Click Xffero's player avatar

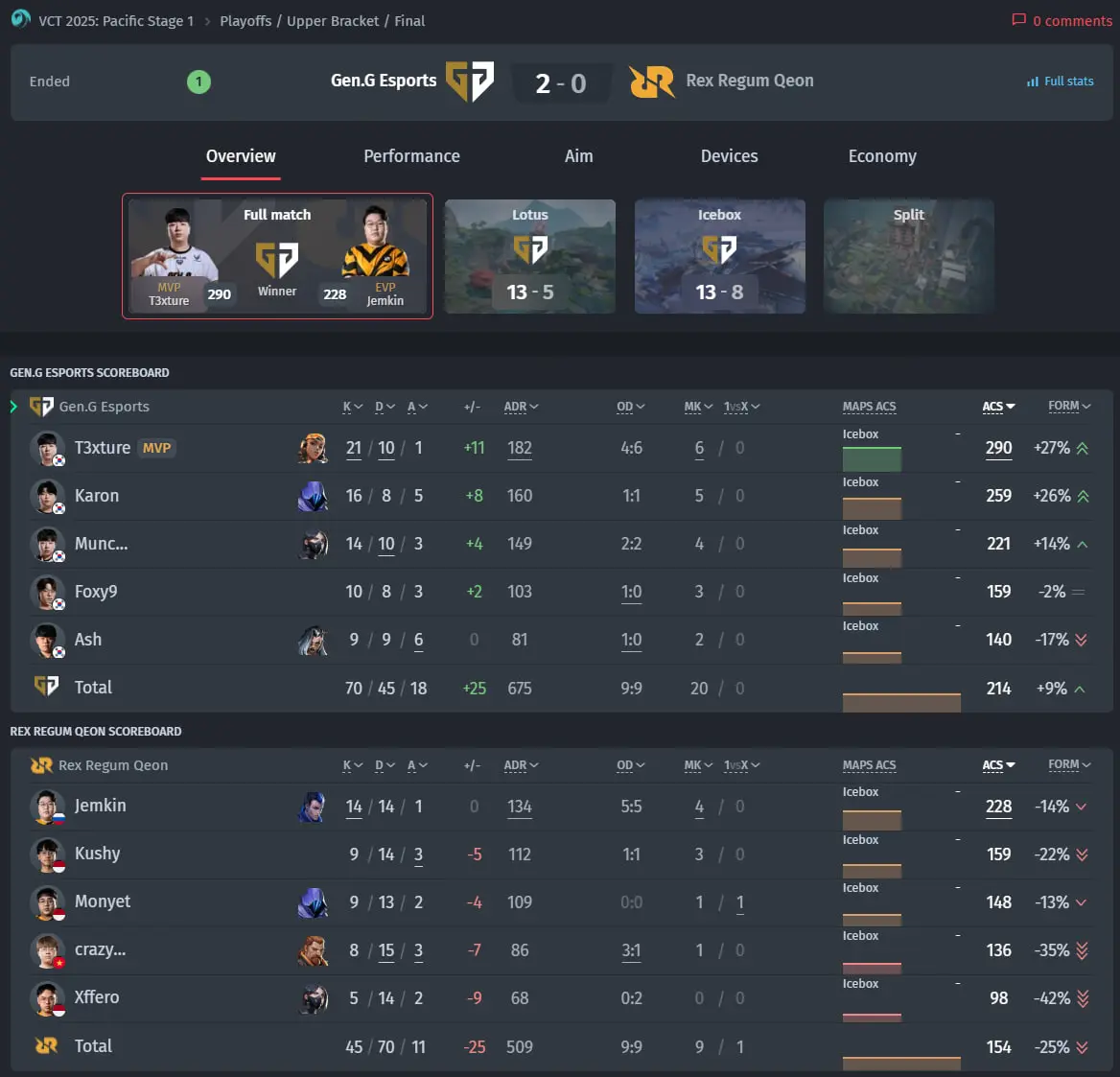[x=47, y=998]
